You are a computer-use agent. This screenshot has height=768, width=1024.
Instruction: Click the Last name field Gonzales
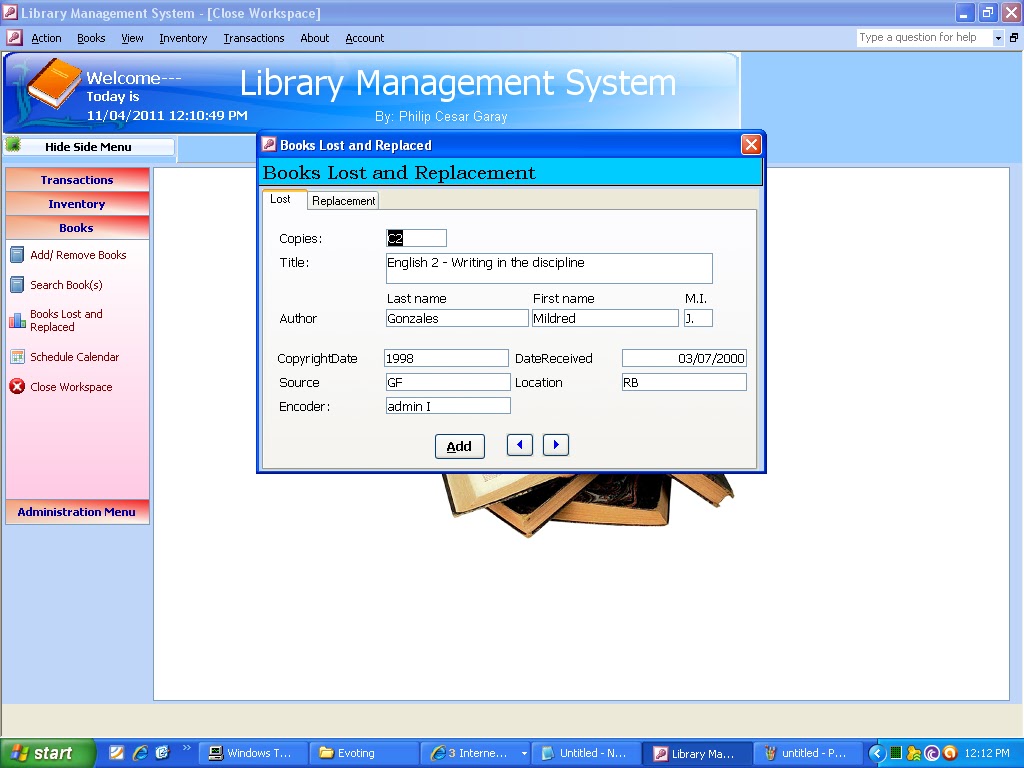pos(456,318)
